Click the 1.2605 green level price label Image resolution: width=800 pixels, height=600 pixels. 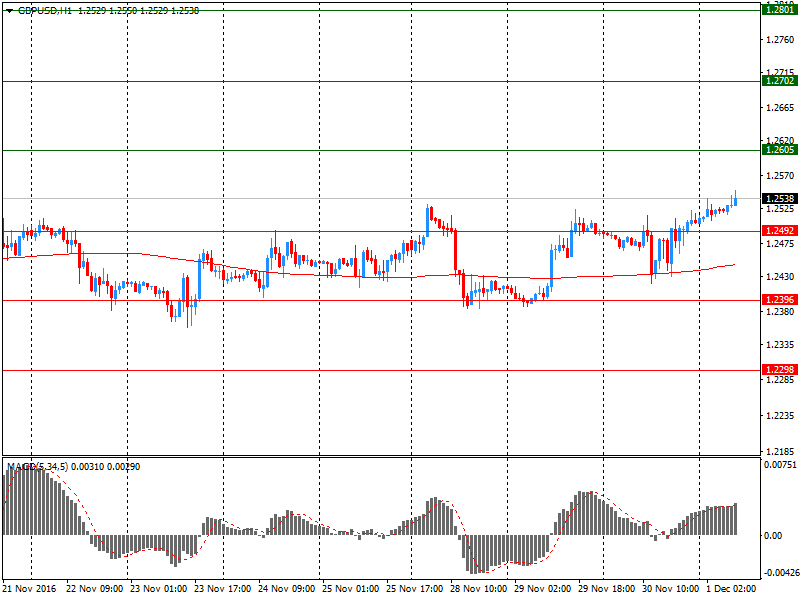780,149
